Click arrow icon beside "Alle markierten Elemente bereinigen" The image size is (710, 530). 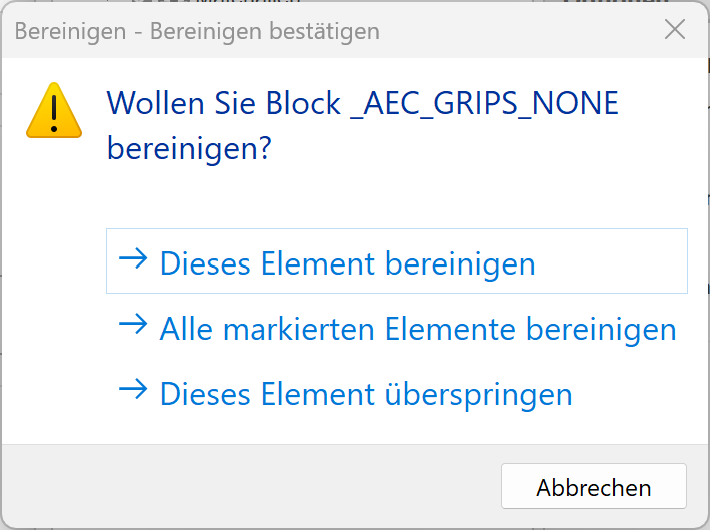point(132,326)
